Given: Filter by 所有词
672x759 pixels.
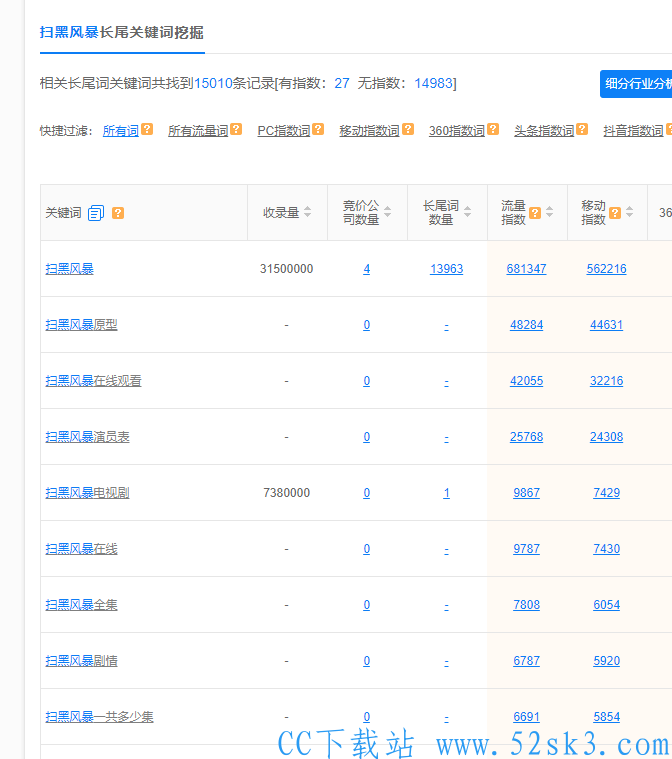Looking at the screenshot, I should 121,131.
